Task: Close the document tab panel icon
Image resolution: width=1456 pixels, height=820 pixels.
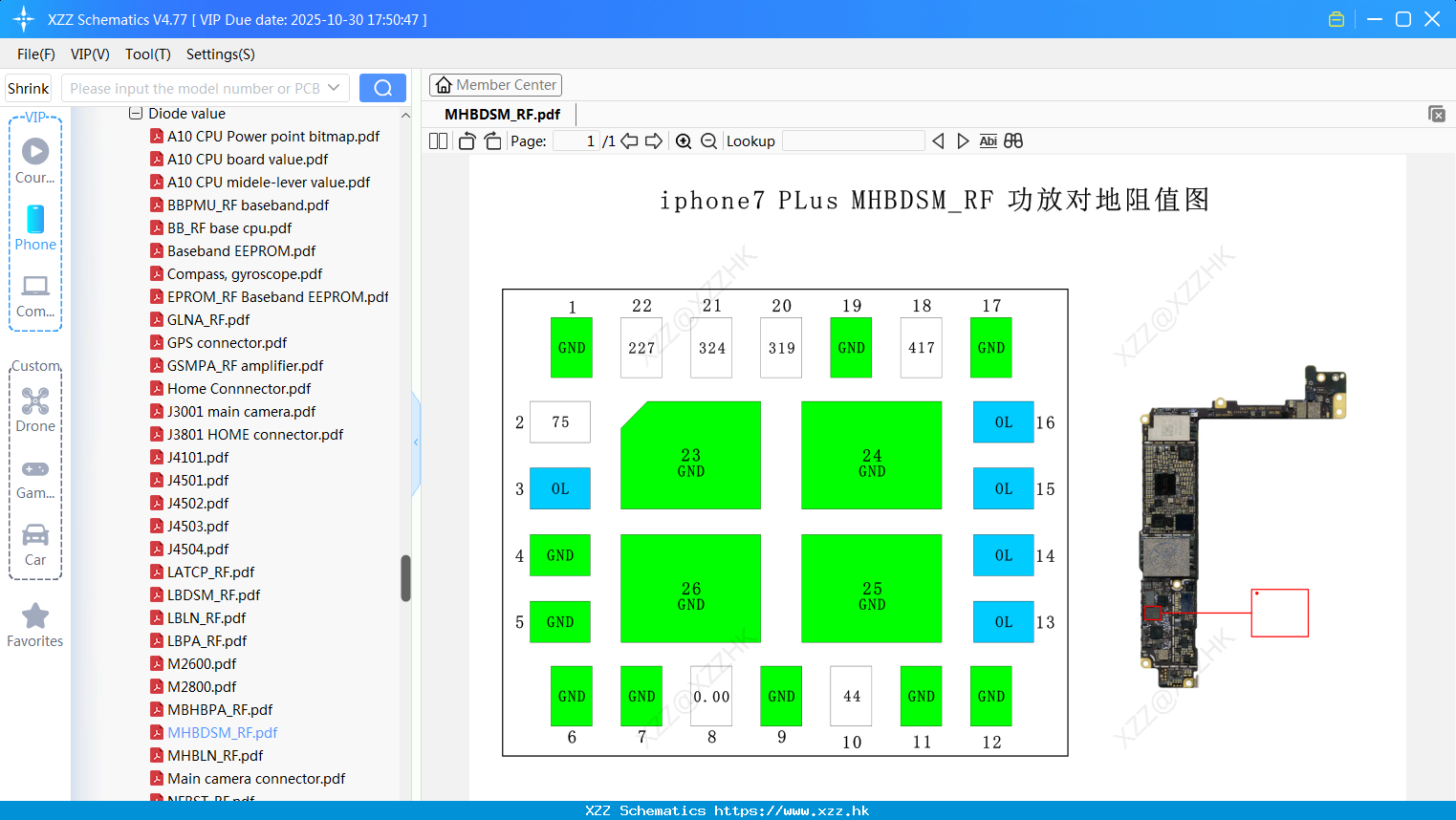Action: [x=1437, y=114]
